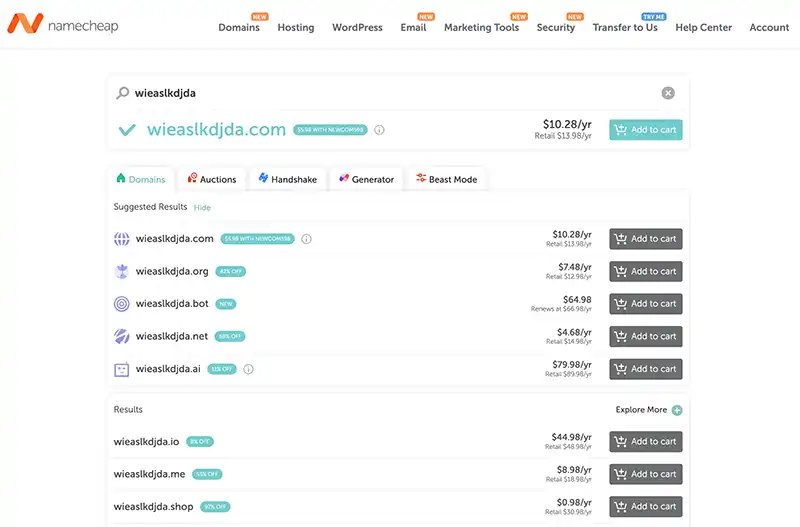Add wieaslkdjda.bot to cart
The width and height of the screenshot is (800, 527).
coord(645,304)
